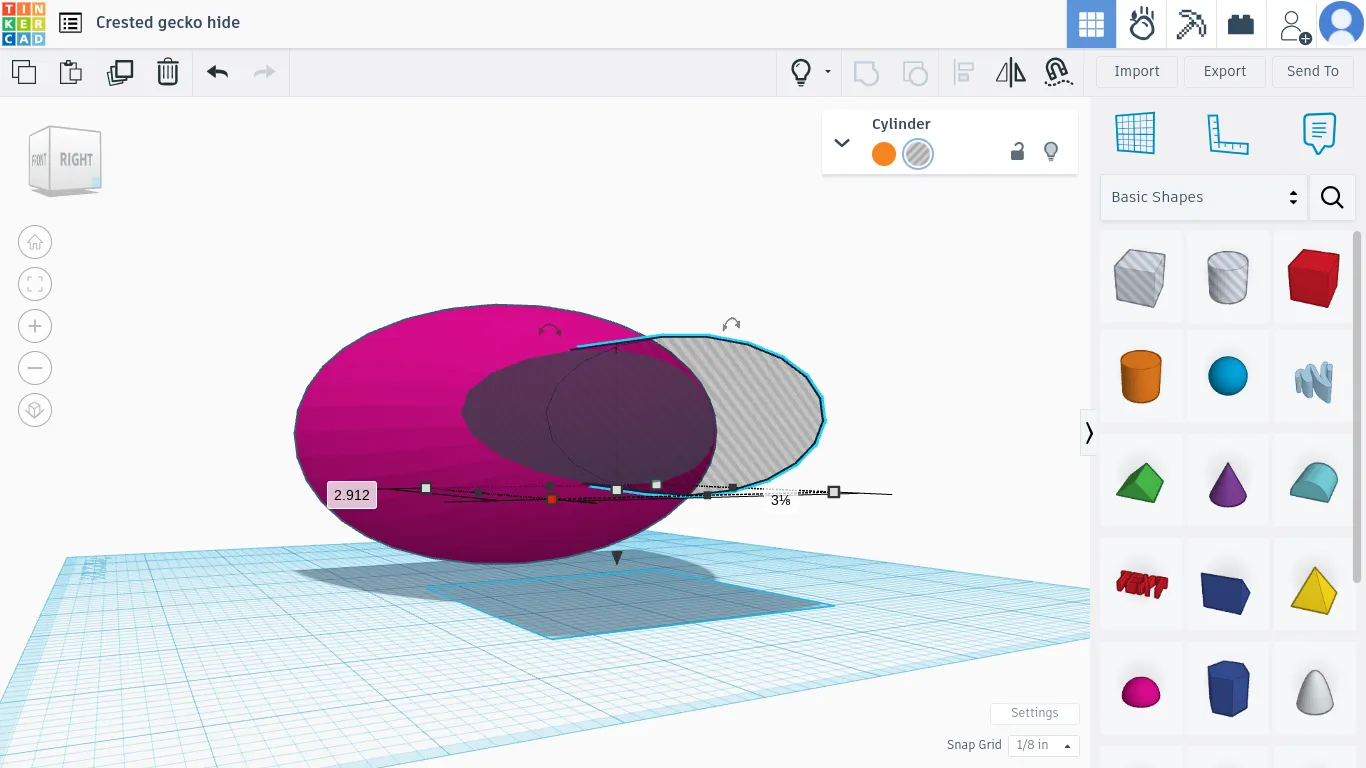Select the Mirror tool icon
1366x768 pixels.
1010,72
